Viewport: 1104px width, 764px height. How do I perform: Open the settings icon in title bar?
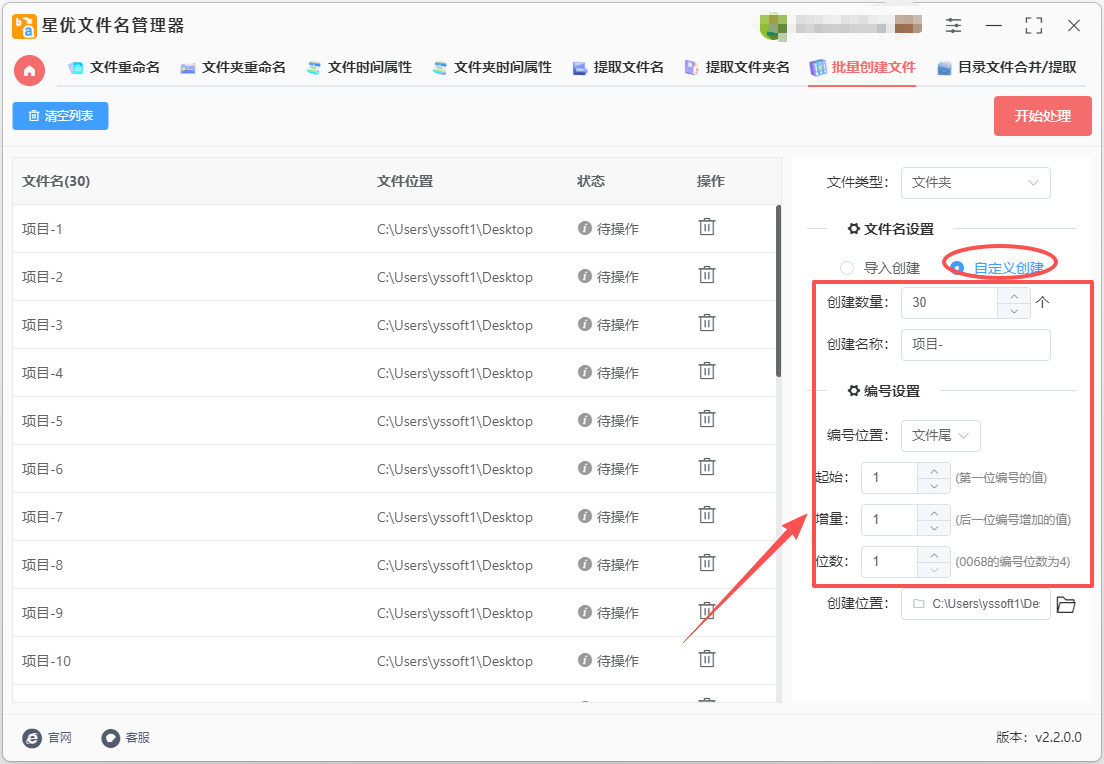954,26
